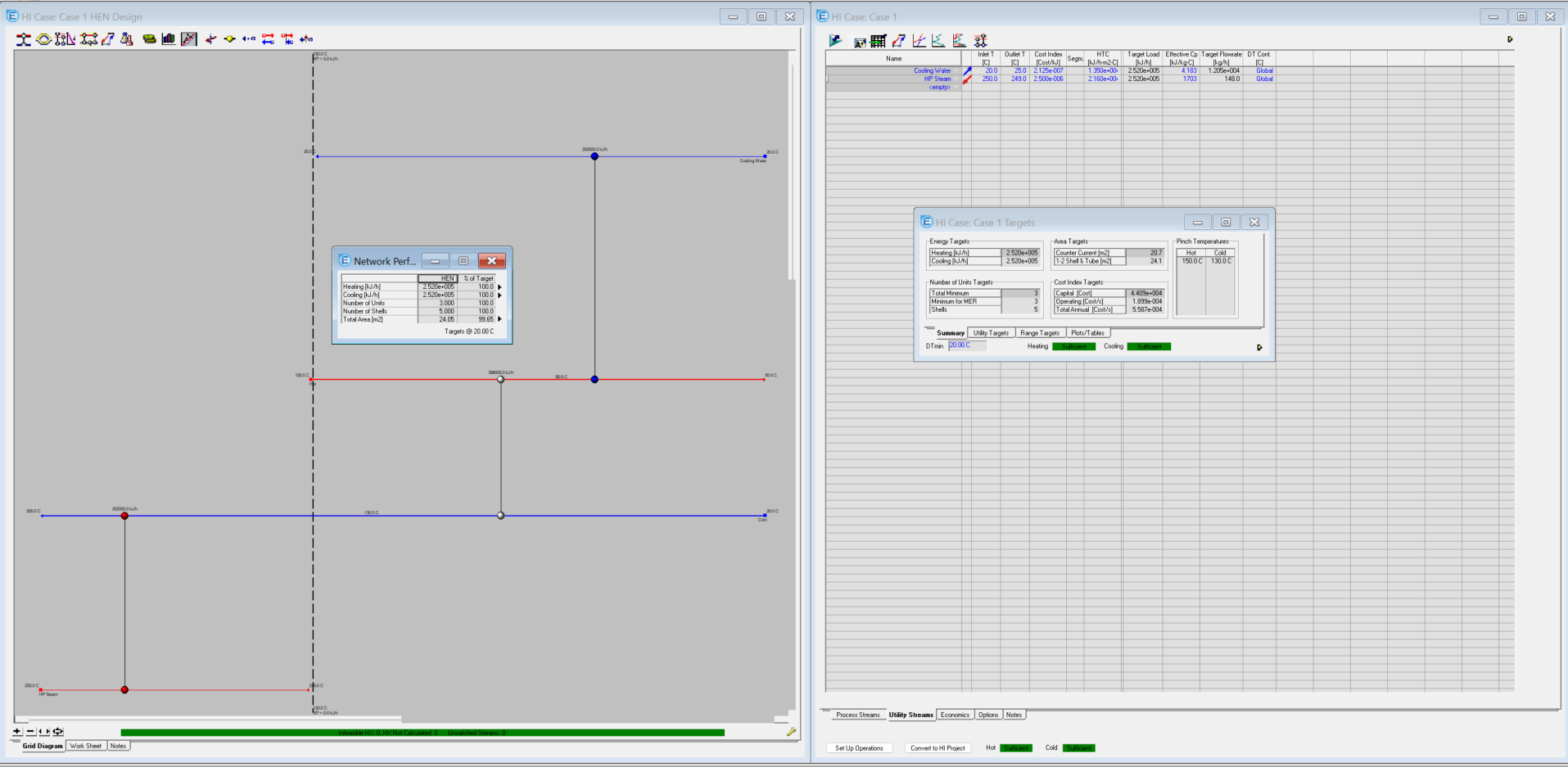Click the horizontal fit arrows icon below grid
The height and width of the screenshot is (767, 1568).
pyautogui.click(x=44, y=732)
